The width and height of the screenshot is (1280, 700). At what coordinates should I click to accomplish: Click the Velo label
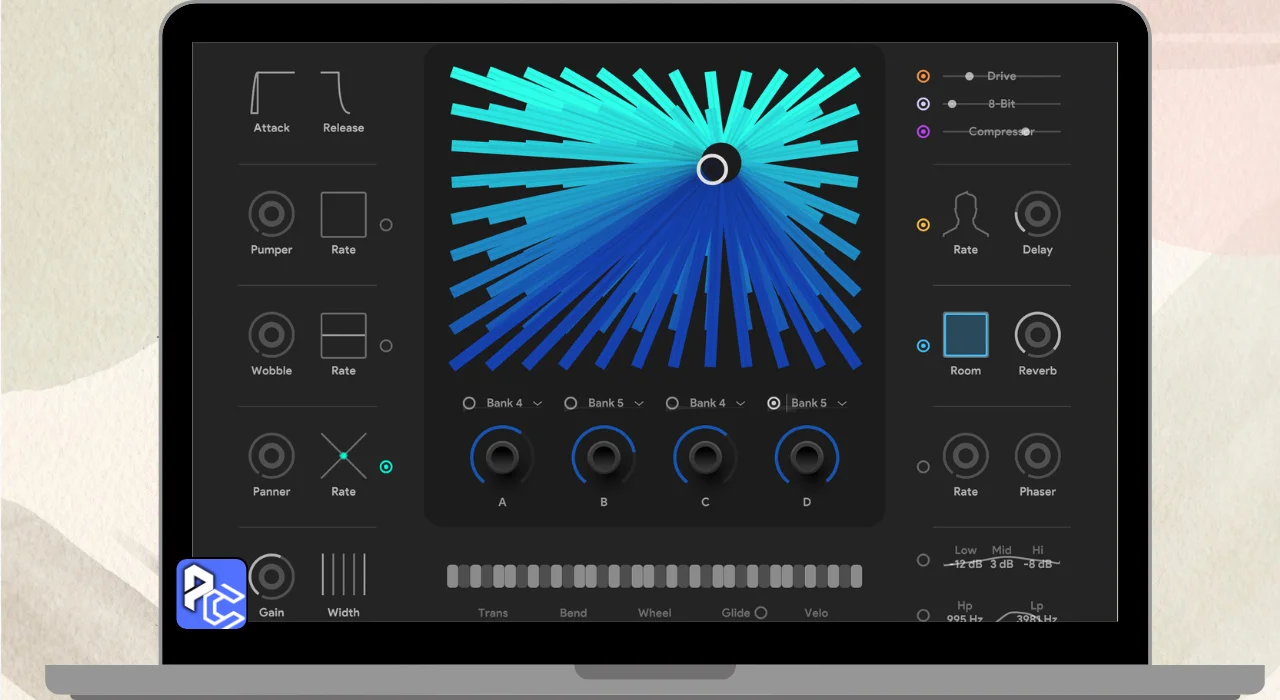816,613
